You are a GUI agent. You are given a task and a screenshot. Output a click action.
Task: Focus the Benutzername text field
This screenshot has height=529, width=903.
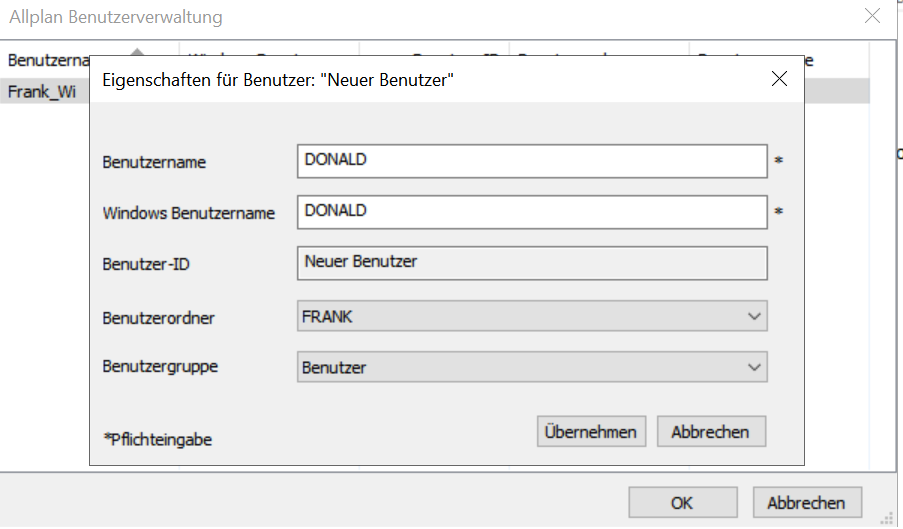point(532,160)
